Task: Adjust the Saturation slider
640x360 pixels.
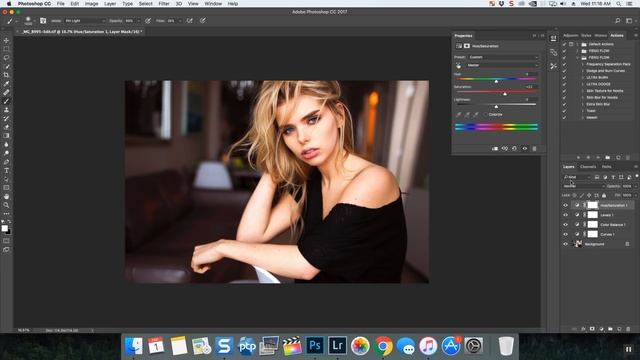Action: (x=505, y=93)
